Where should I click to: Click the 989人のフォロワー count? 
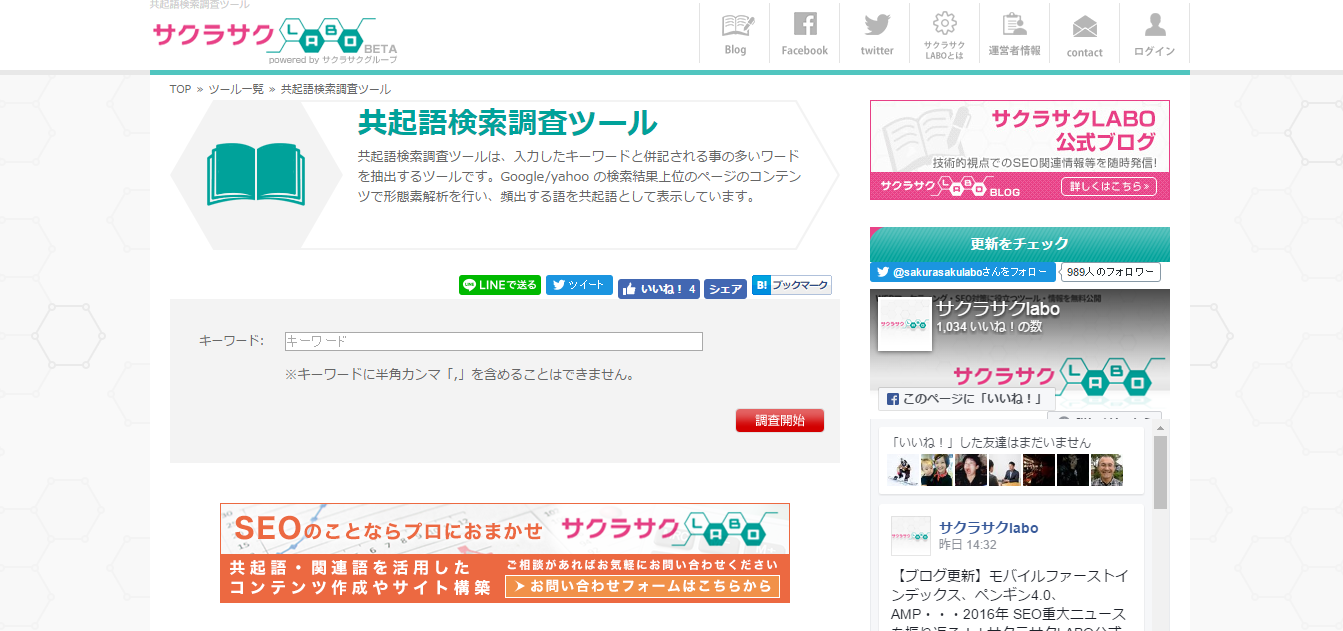click(1111, 272)
